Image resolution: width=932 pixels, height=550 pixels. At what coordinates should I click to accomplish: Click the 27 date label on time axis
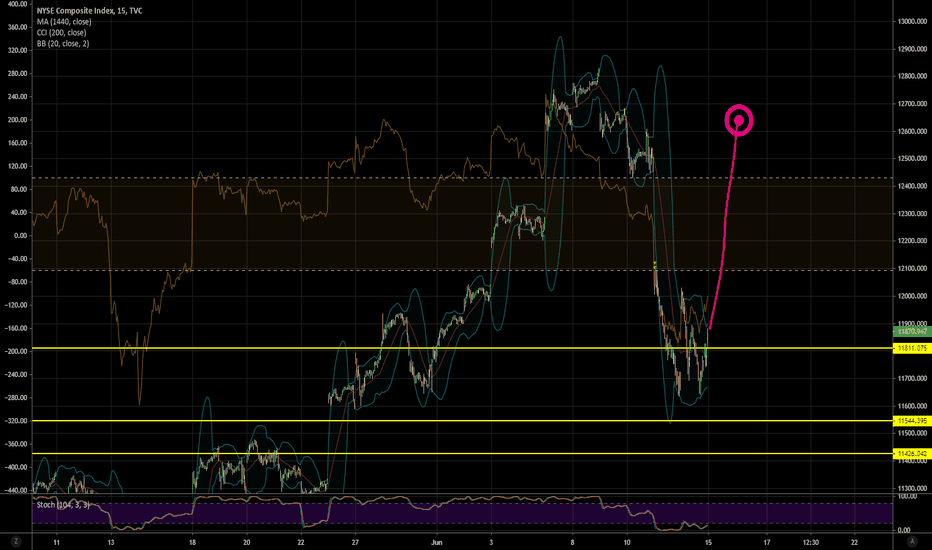355,542
